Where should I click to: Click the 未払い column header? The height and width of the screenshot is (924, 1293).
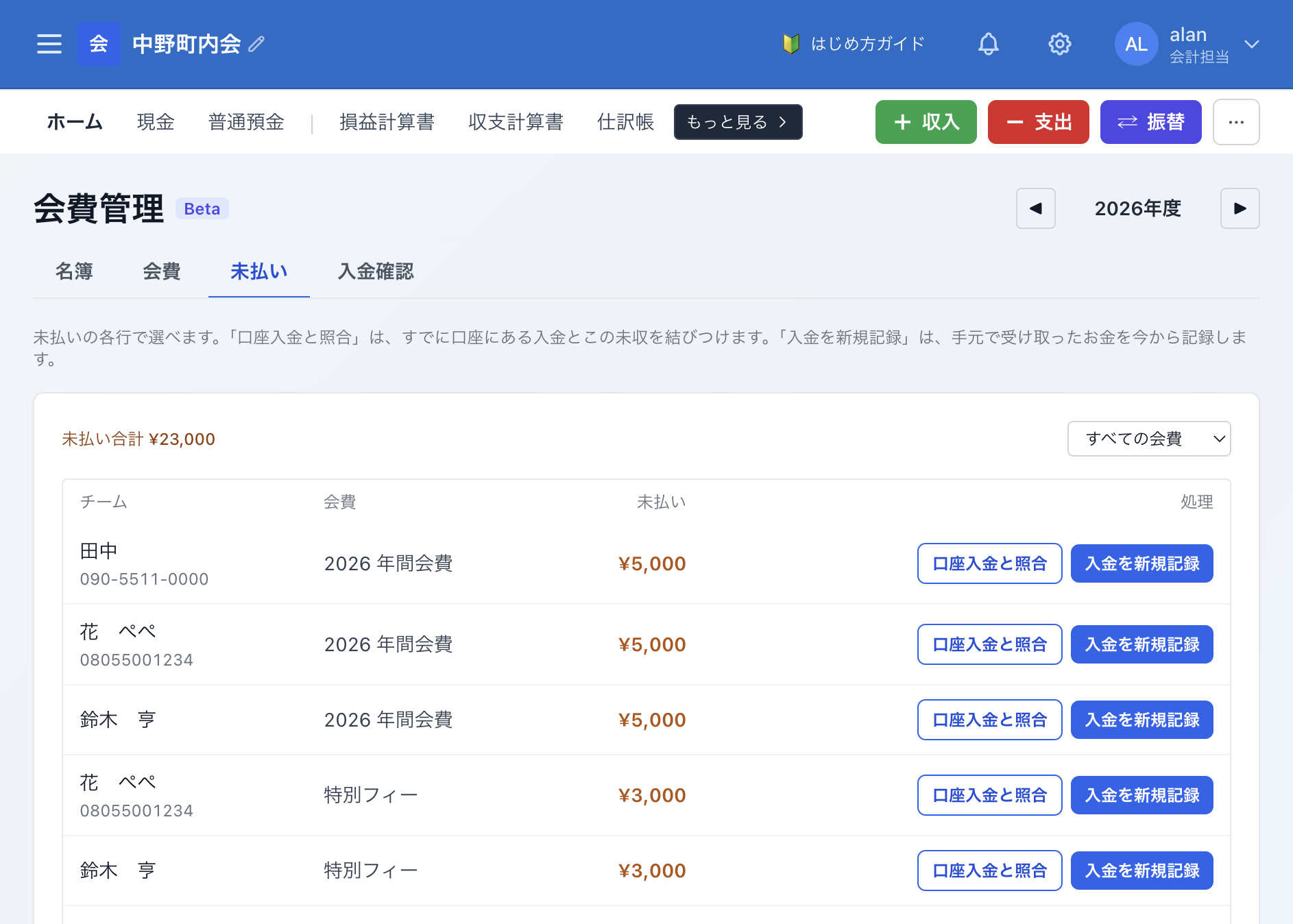point(661,502)
